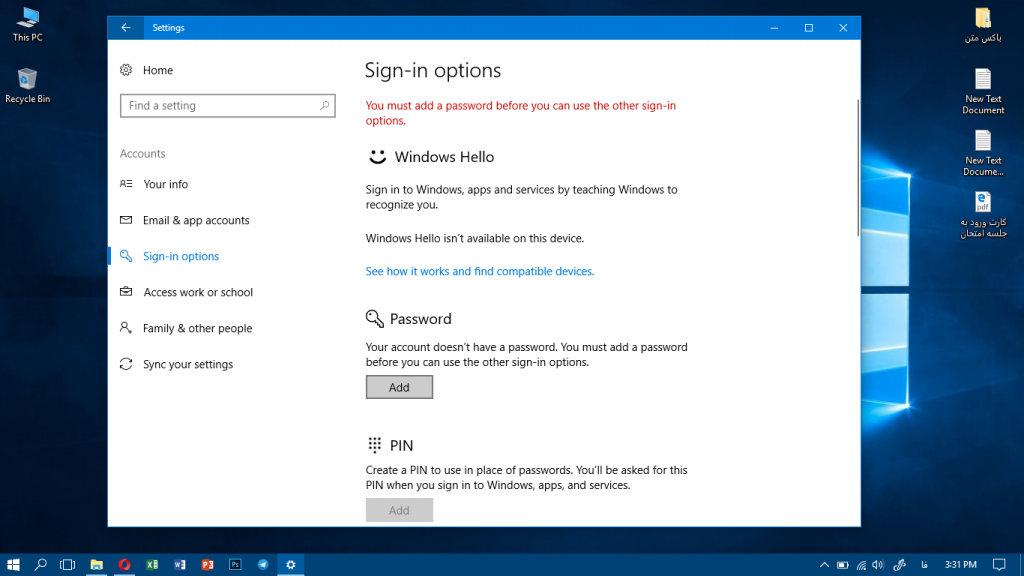Image resolution: width=1024 pixels, height=576 pixels.
Task: Click the input language indicator in tray
Action: point(924,565)
